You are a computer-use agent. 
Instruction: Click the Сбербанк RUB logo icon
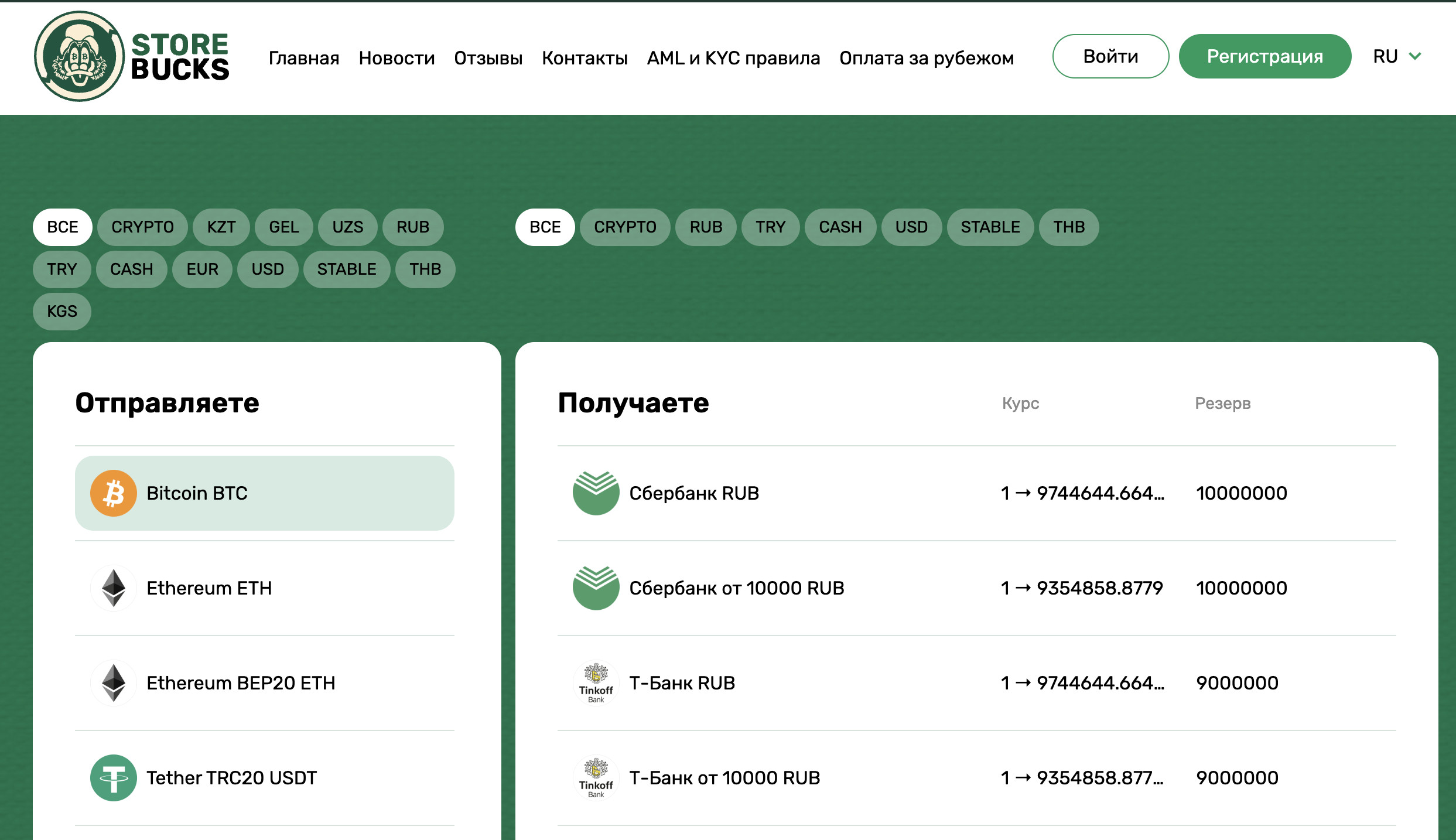[x=596, y=493]
